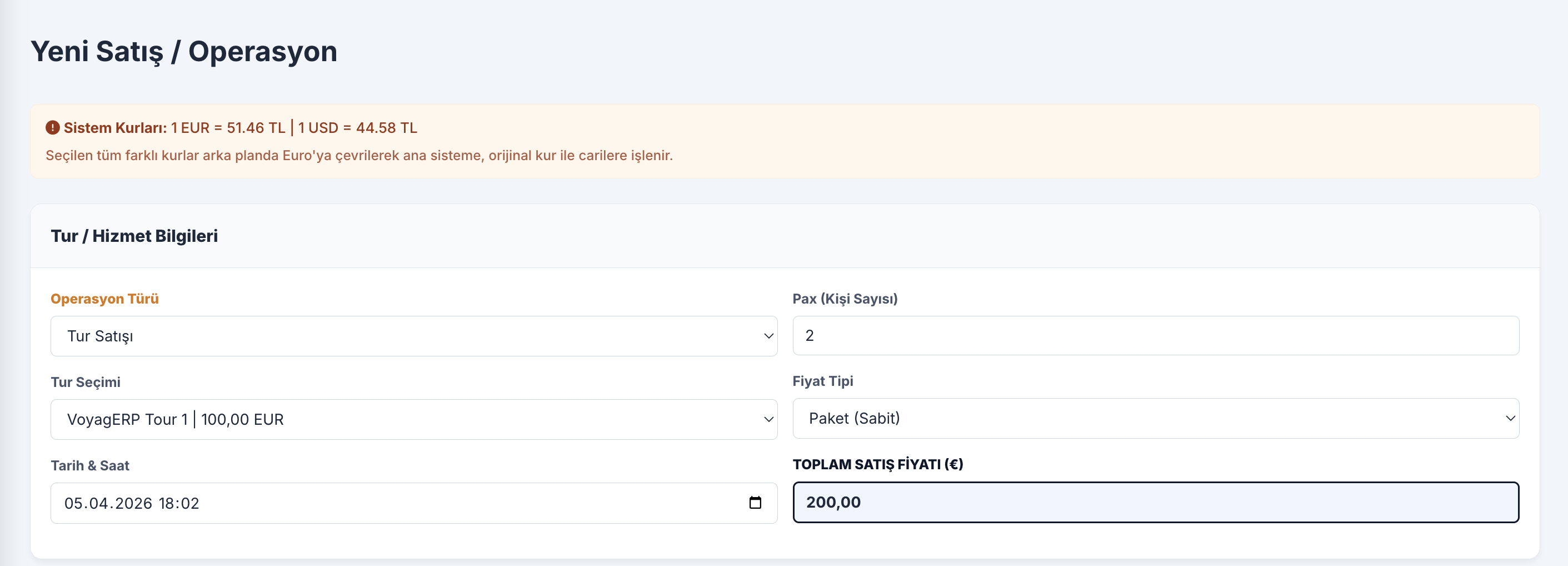Select the year 2026 in the date field

point(133,503)
